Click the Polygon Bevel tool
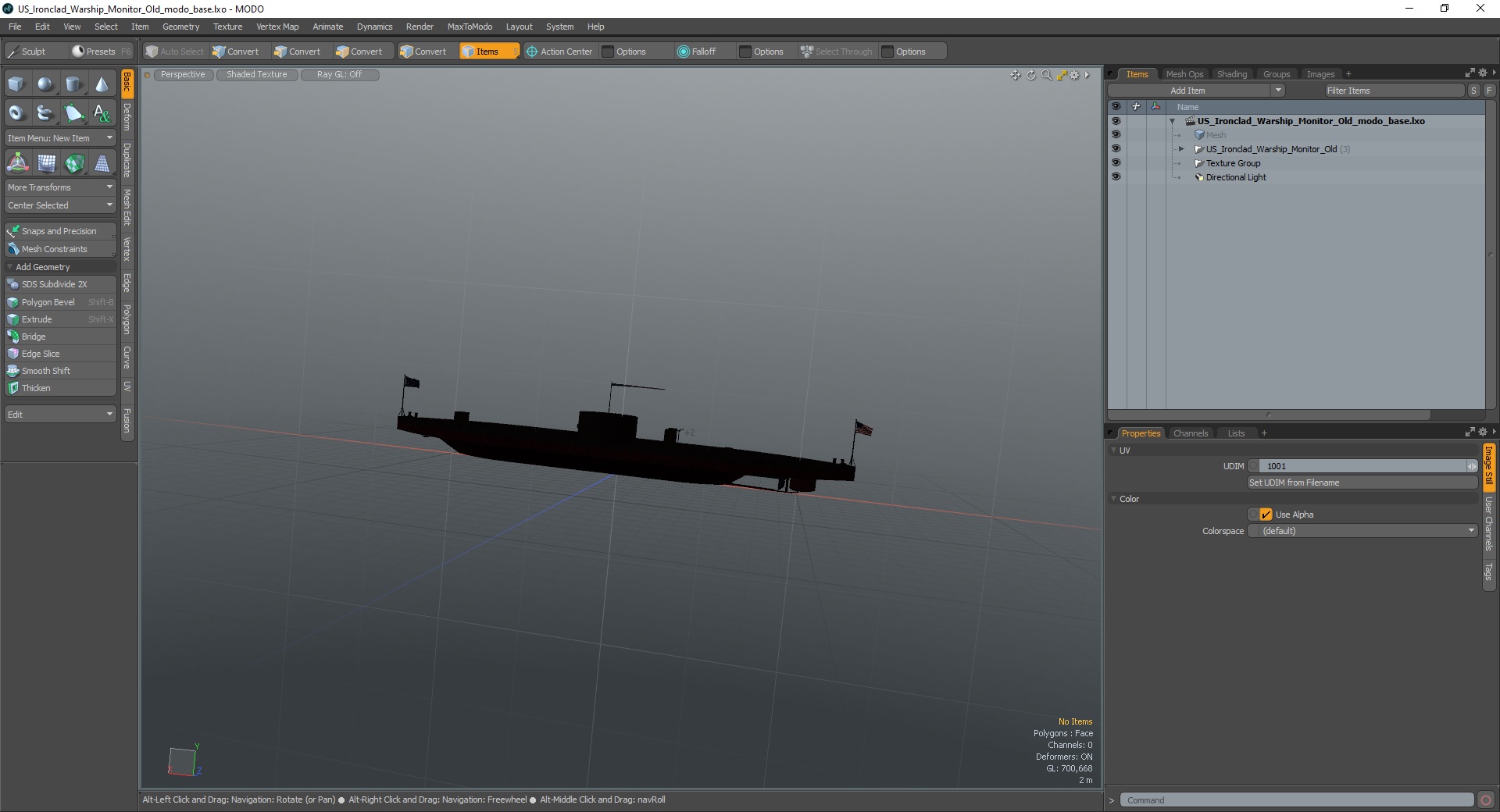The image size is (1500, 812). (60, 302)
